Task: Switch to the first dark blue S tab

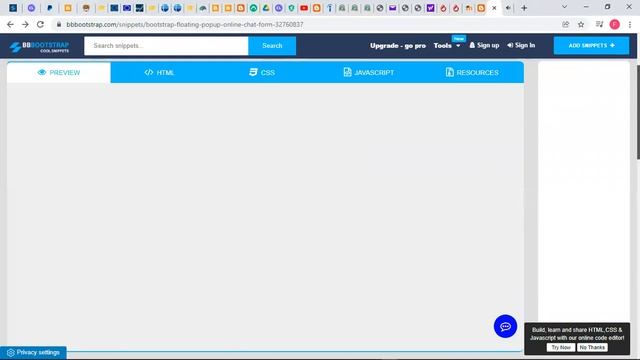Action: pos(13,8)
